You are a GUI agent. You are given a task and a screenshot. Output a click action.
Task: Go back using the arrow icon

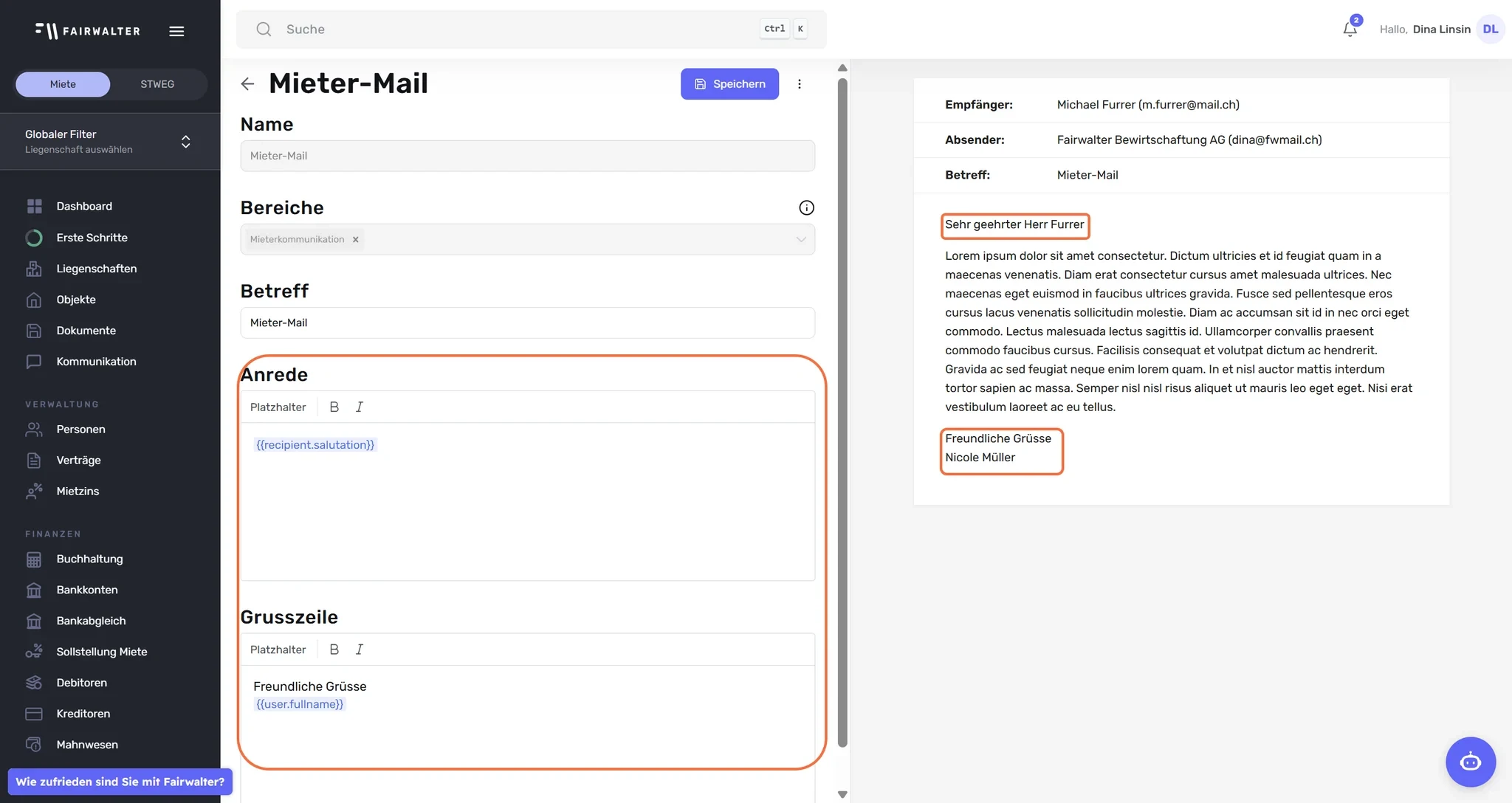click(x=247, y=84)
